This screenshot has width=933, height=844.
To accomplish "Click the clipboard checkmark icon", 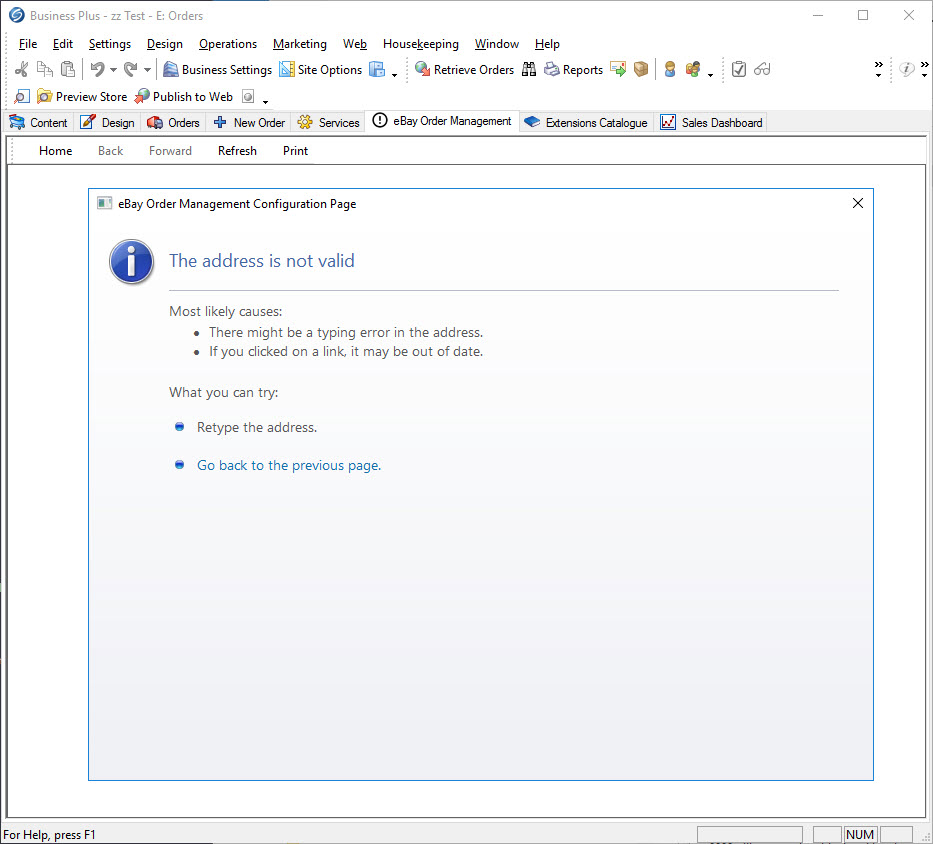I will click(x=739, y=70).
